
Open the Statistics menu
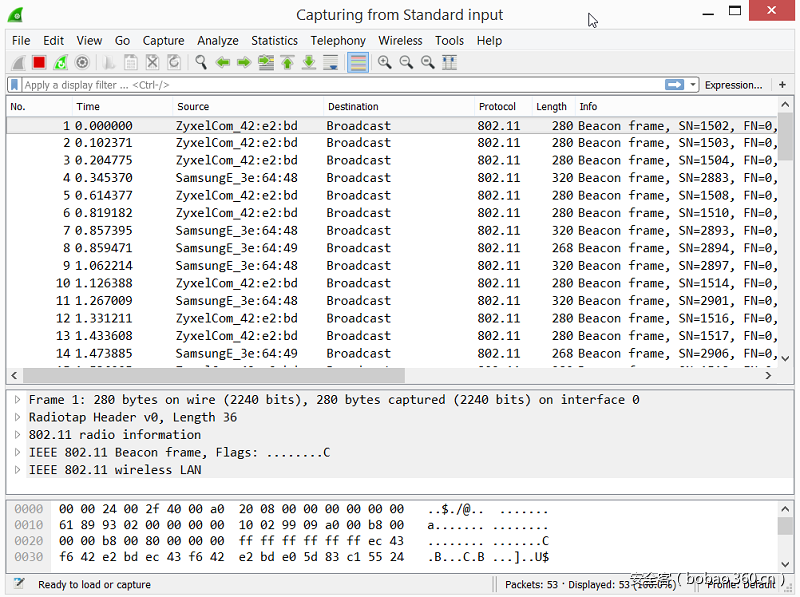click(274, 41)
